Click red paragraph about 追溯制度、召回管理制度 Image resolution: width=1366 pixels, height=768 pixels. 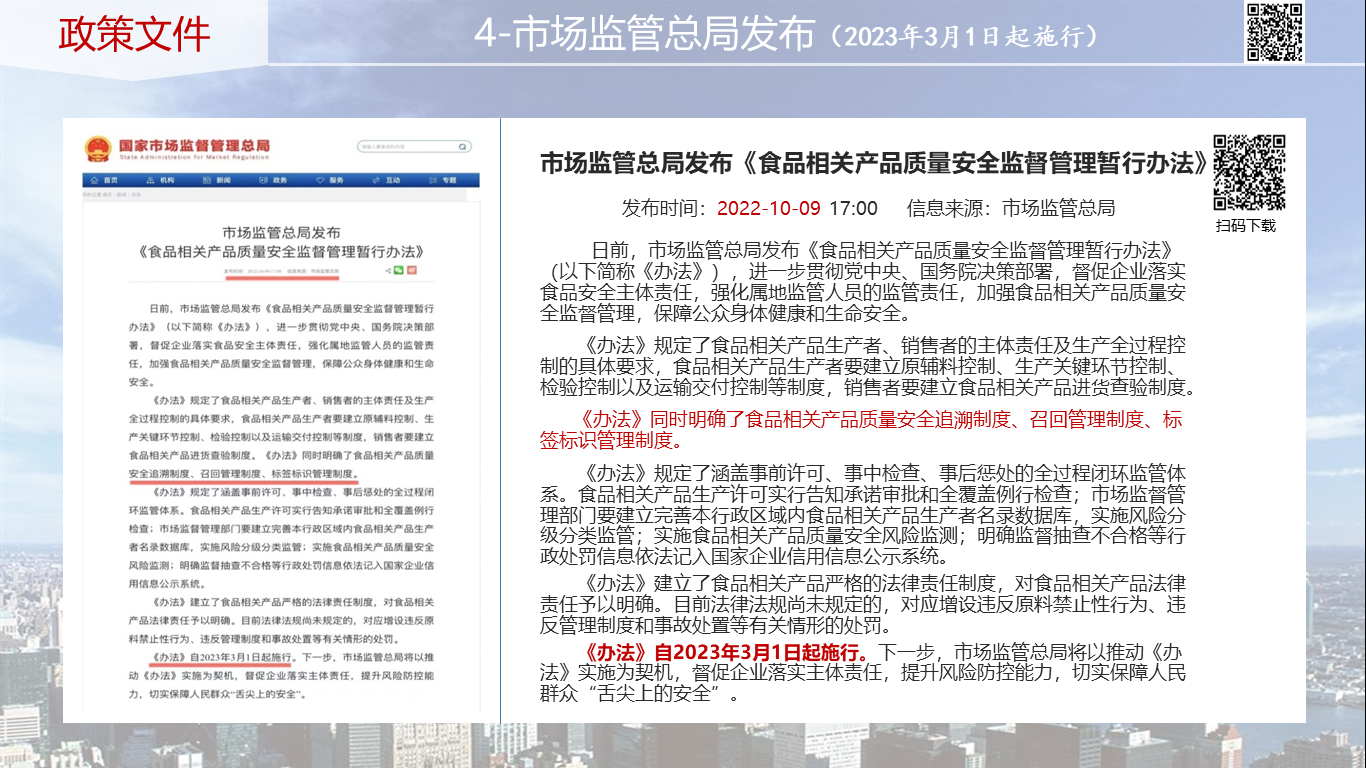tap(862, 429)
